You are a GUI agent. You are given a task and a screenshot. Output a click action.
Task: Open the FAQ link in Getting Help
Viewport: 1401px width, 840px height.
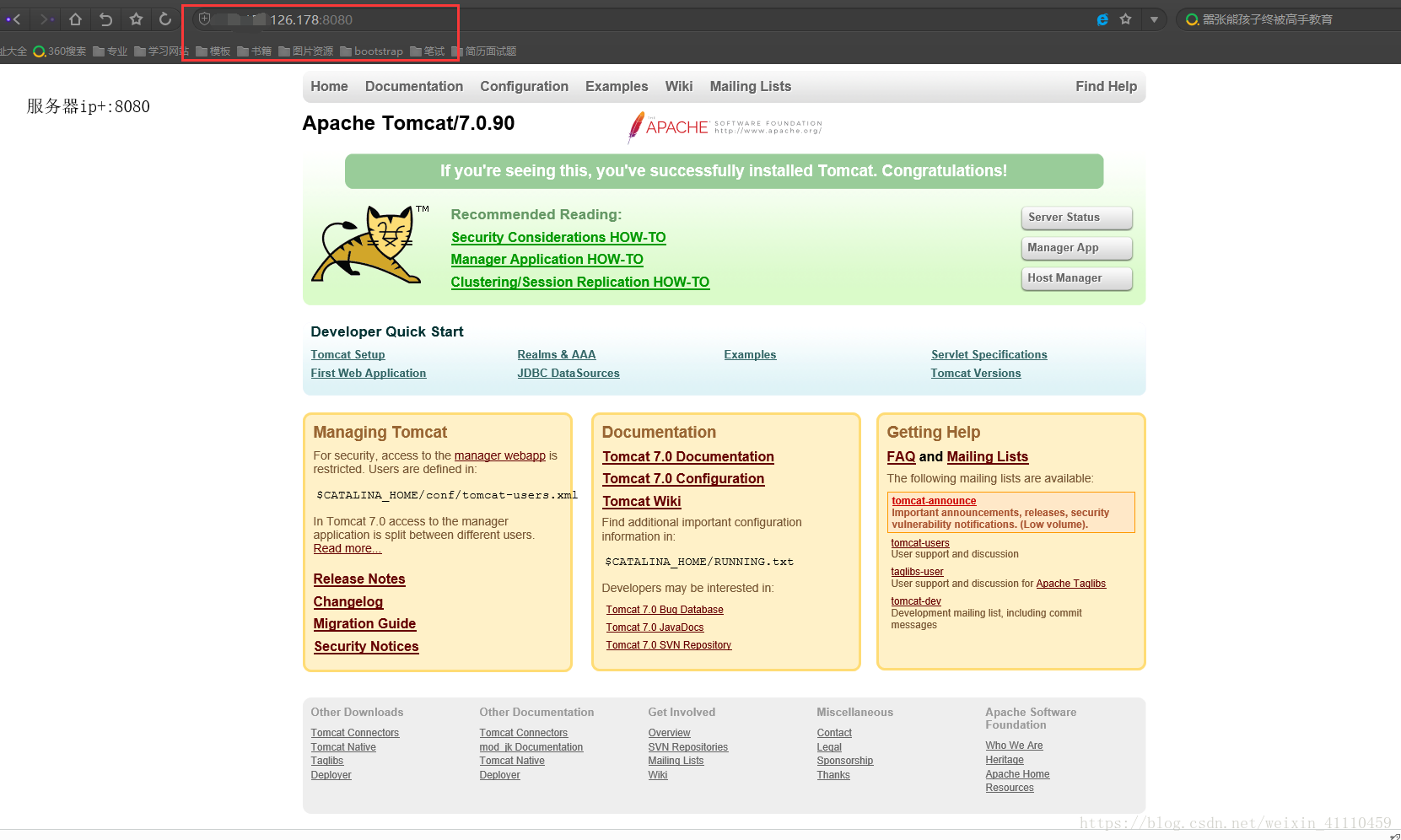tap(901, 457)
